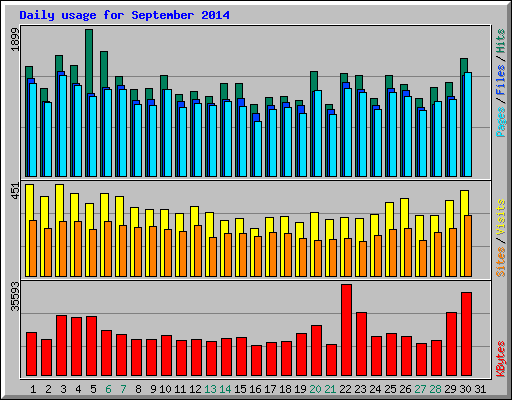Click the orange sites bar for day 1

pos(33,248)
